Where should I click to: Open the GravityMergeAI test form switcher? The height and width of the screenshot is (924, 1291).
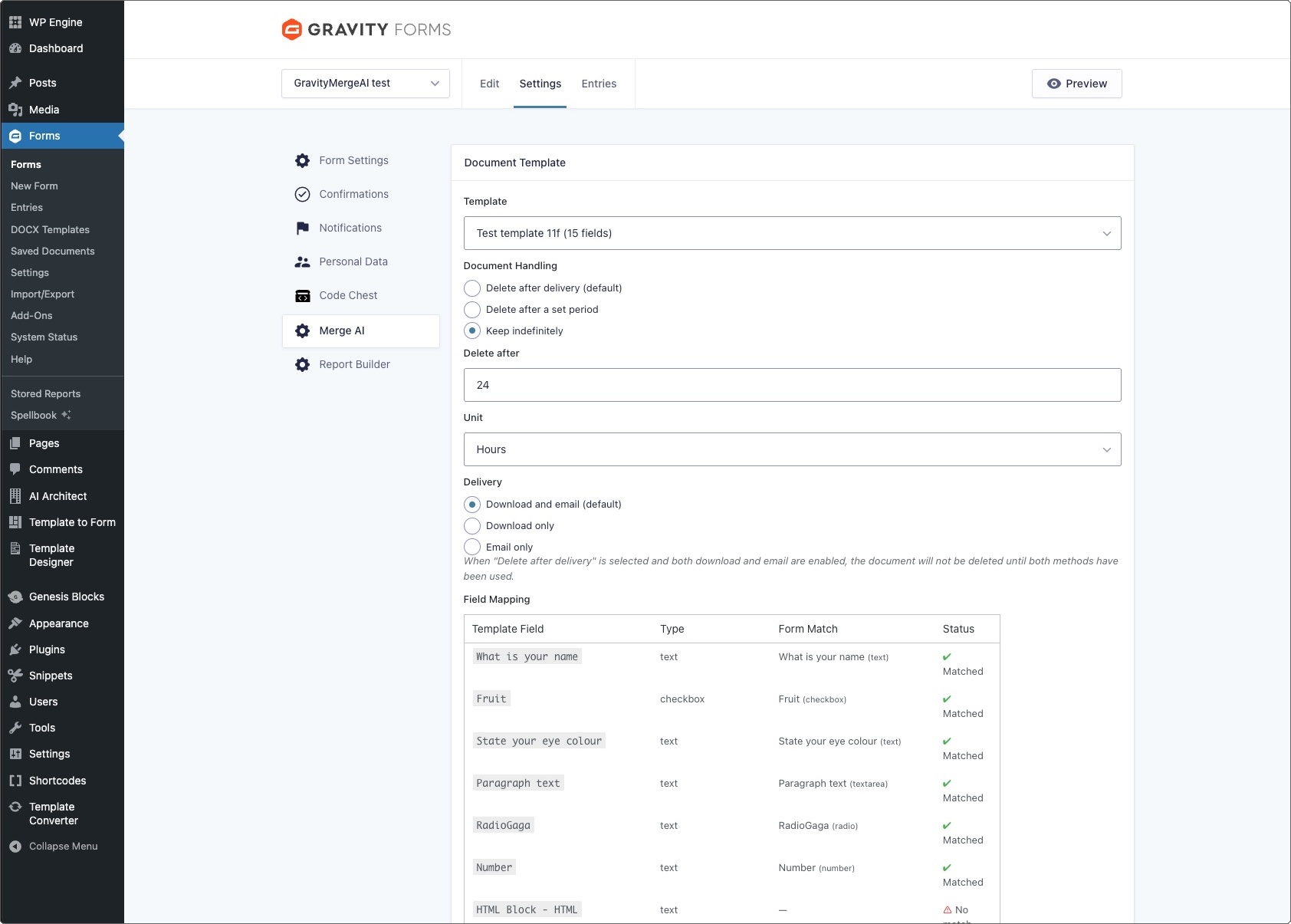click(x=365, y=84)
